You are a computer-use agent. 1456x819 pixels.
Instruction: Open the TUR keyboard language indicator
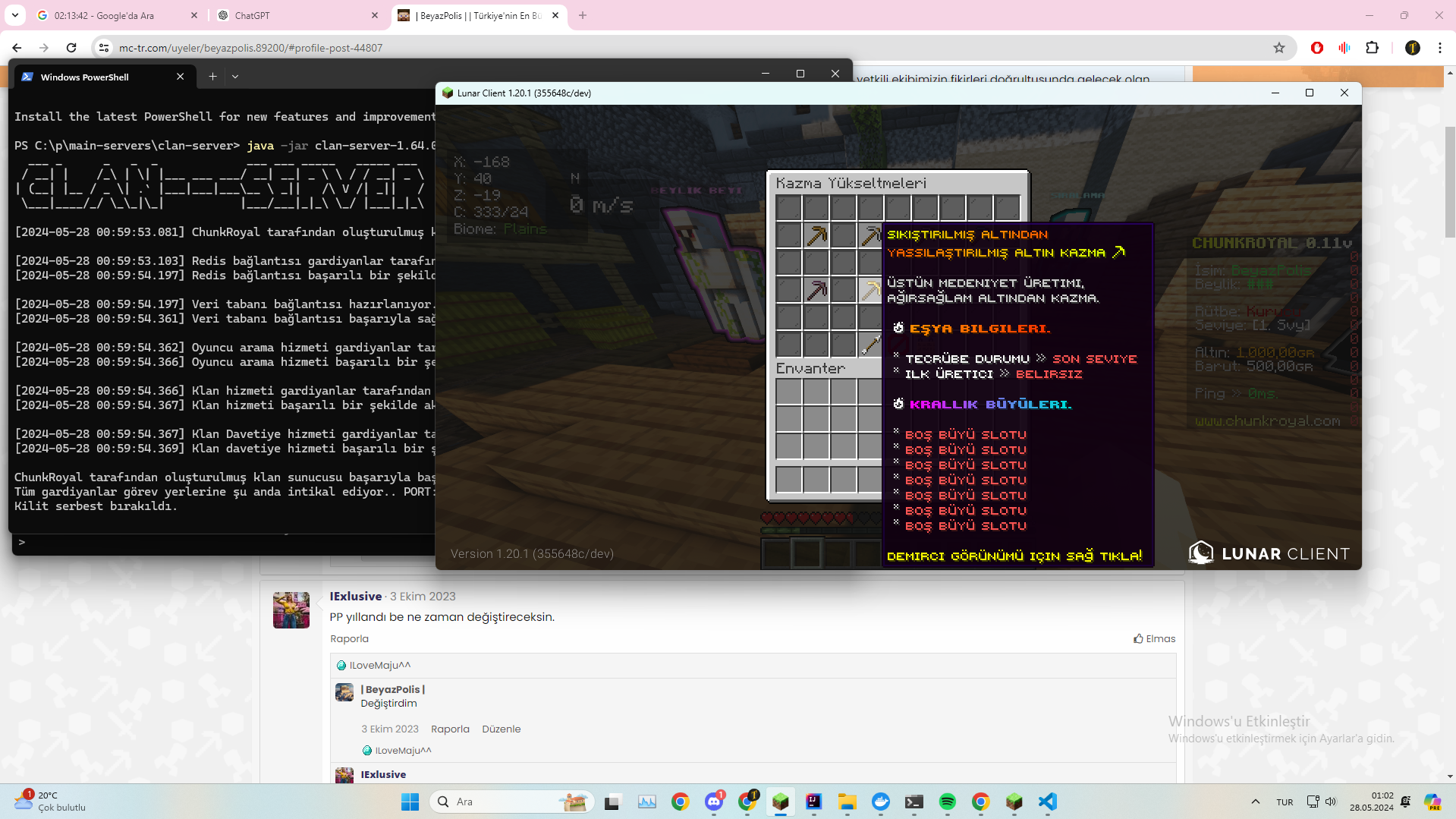[x=1285, y=802]
